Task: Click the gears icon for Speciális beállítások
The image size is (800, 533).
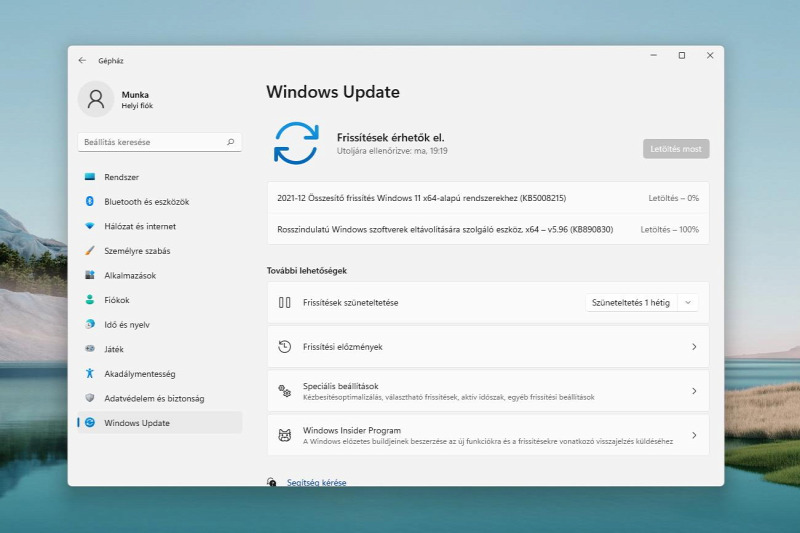Action: pyautogui.click(x=285, y=391)
